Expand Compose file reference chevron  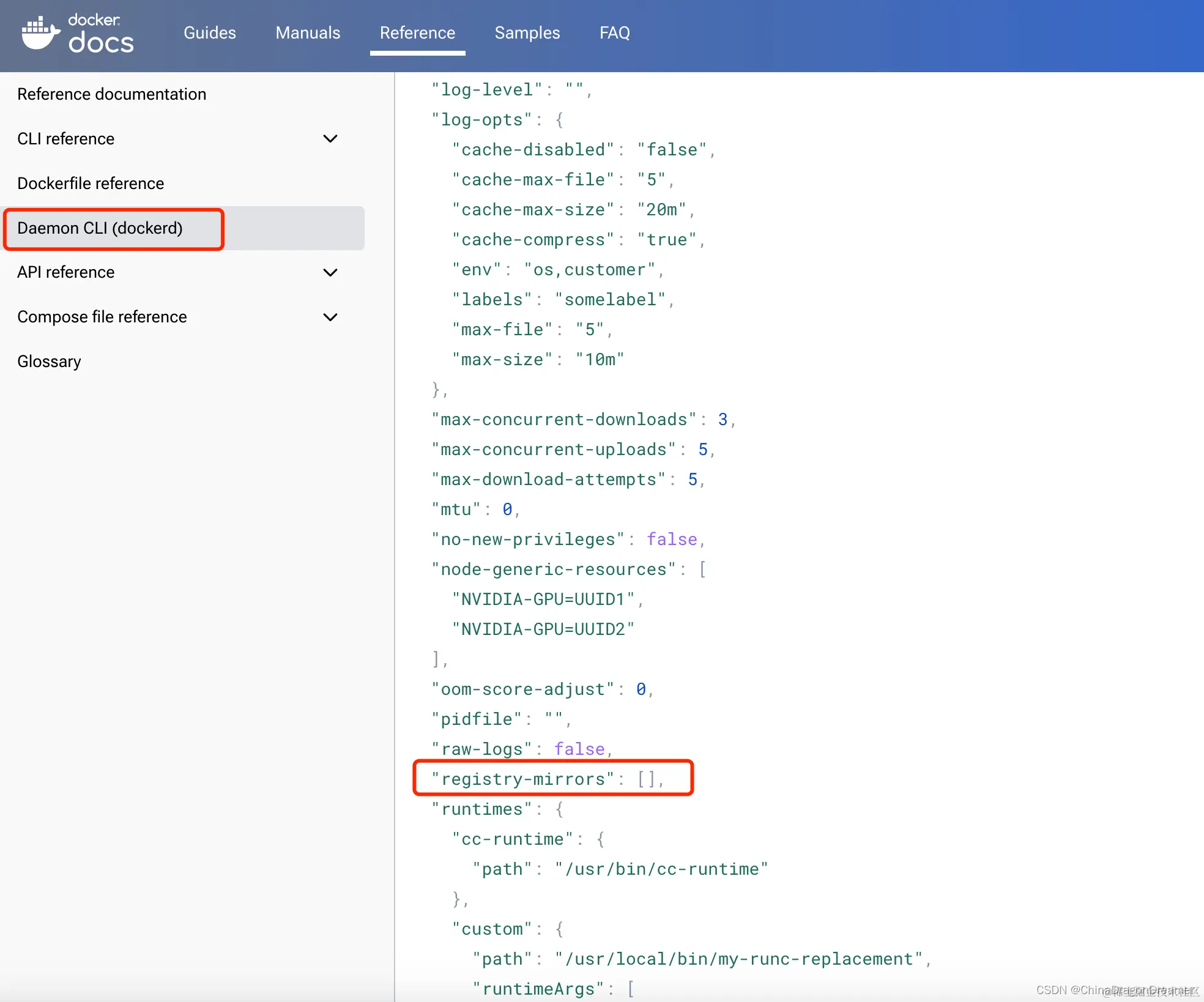pyautogui.click(x=330, y=317)
